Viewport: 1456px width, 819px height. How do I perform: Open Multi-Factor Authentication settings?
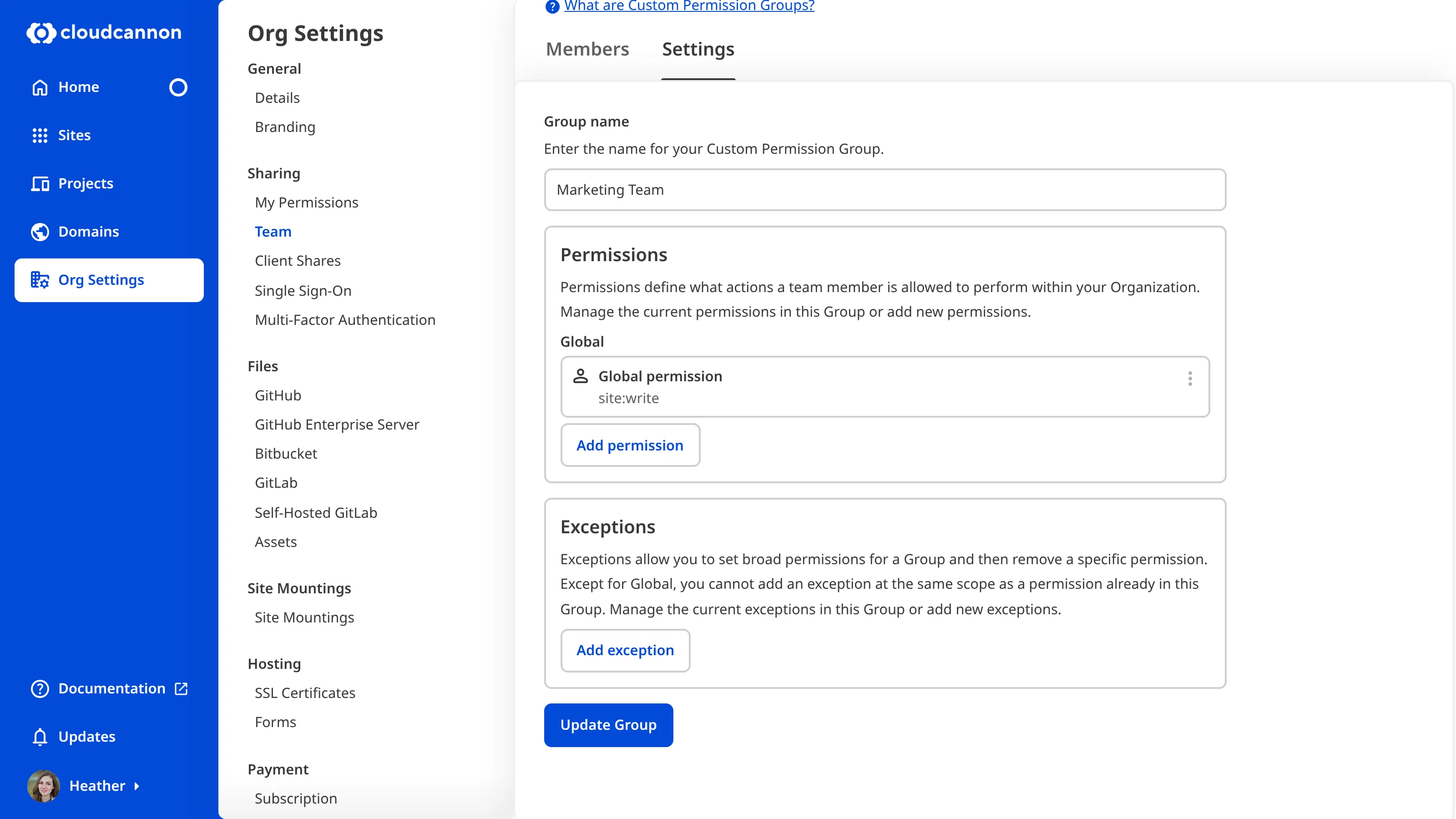click(345, 320)
